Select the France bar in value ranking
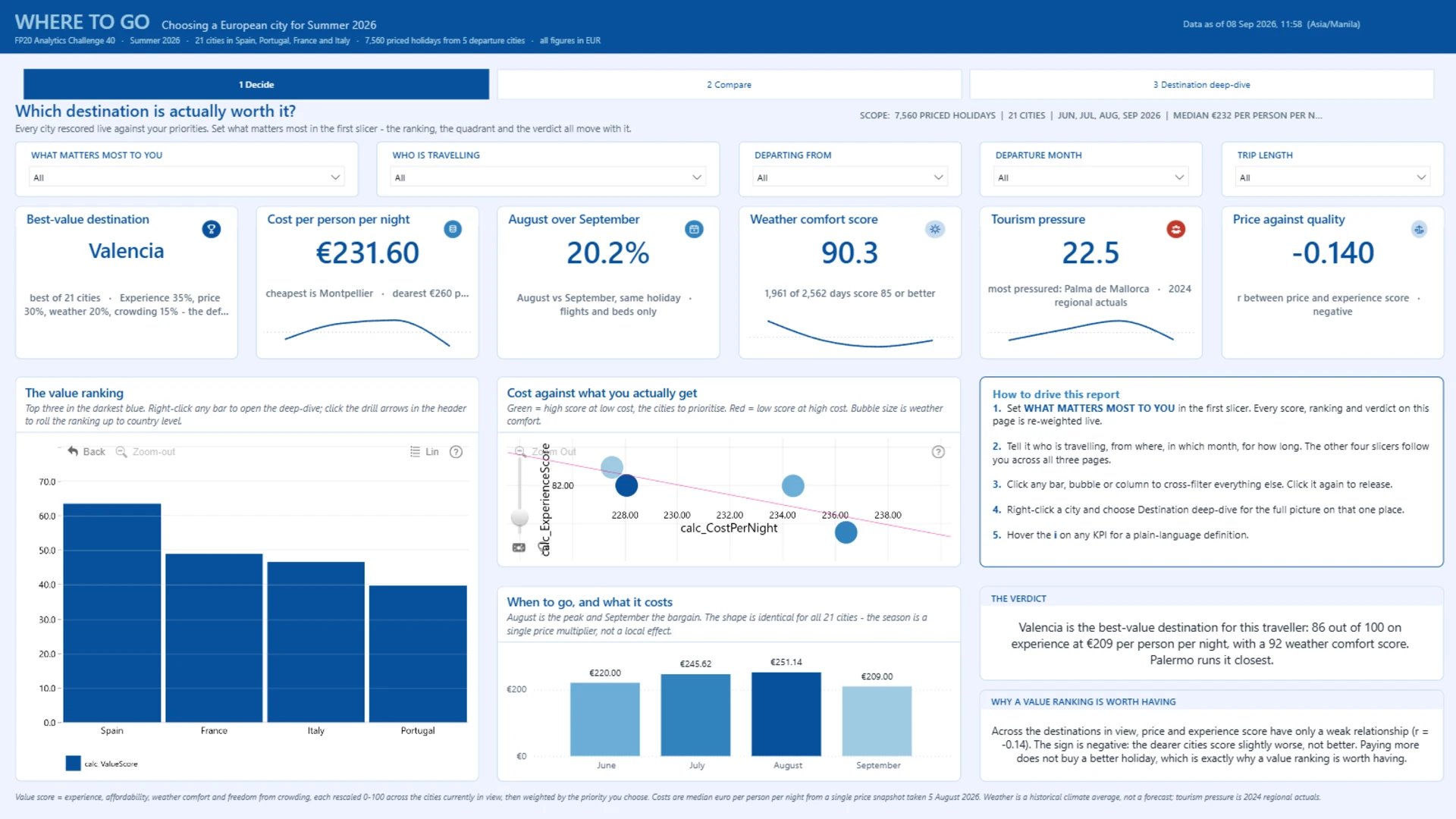 tap(214, 638)
